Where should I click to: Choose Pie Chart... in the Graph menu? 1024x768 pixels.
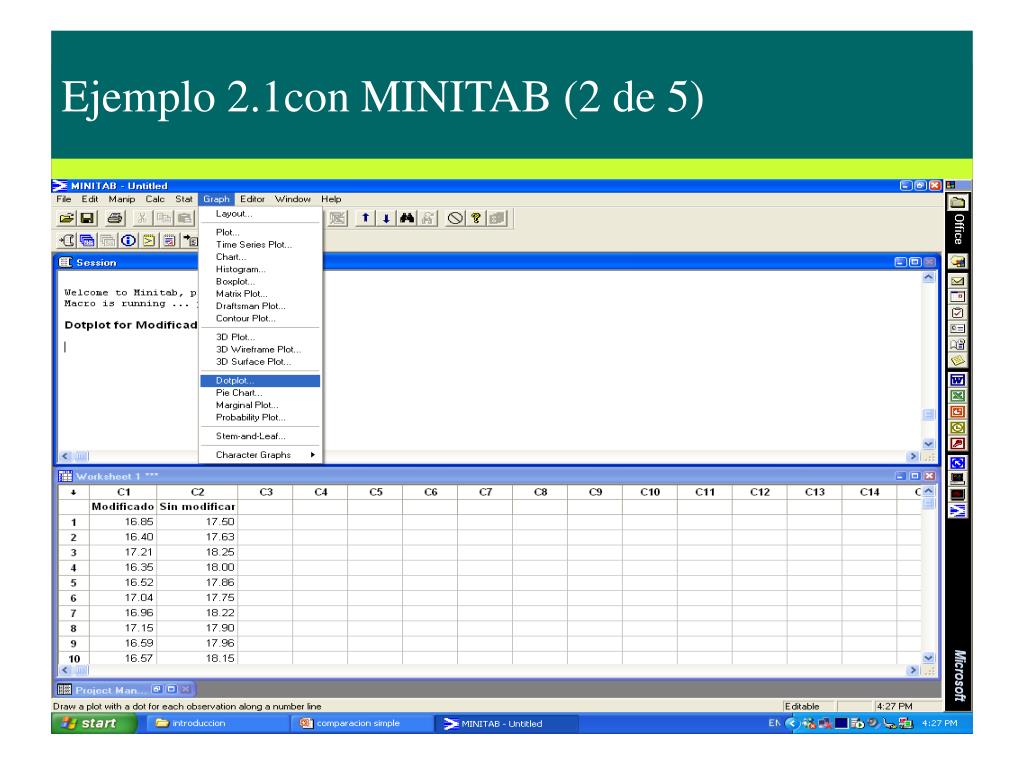pos(260,393)
